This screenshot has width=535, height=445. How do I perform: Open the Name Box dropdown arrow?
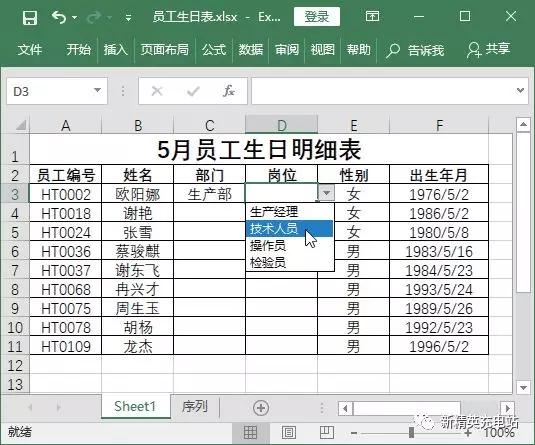pyautogui.click(x=98, y=90)
